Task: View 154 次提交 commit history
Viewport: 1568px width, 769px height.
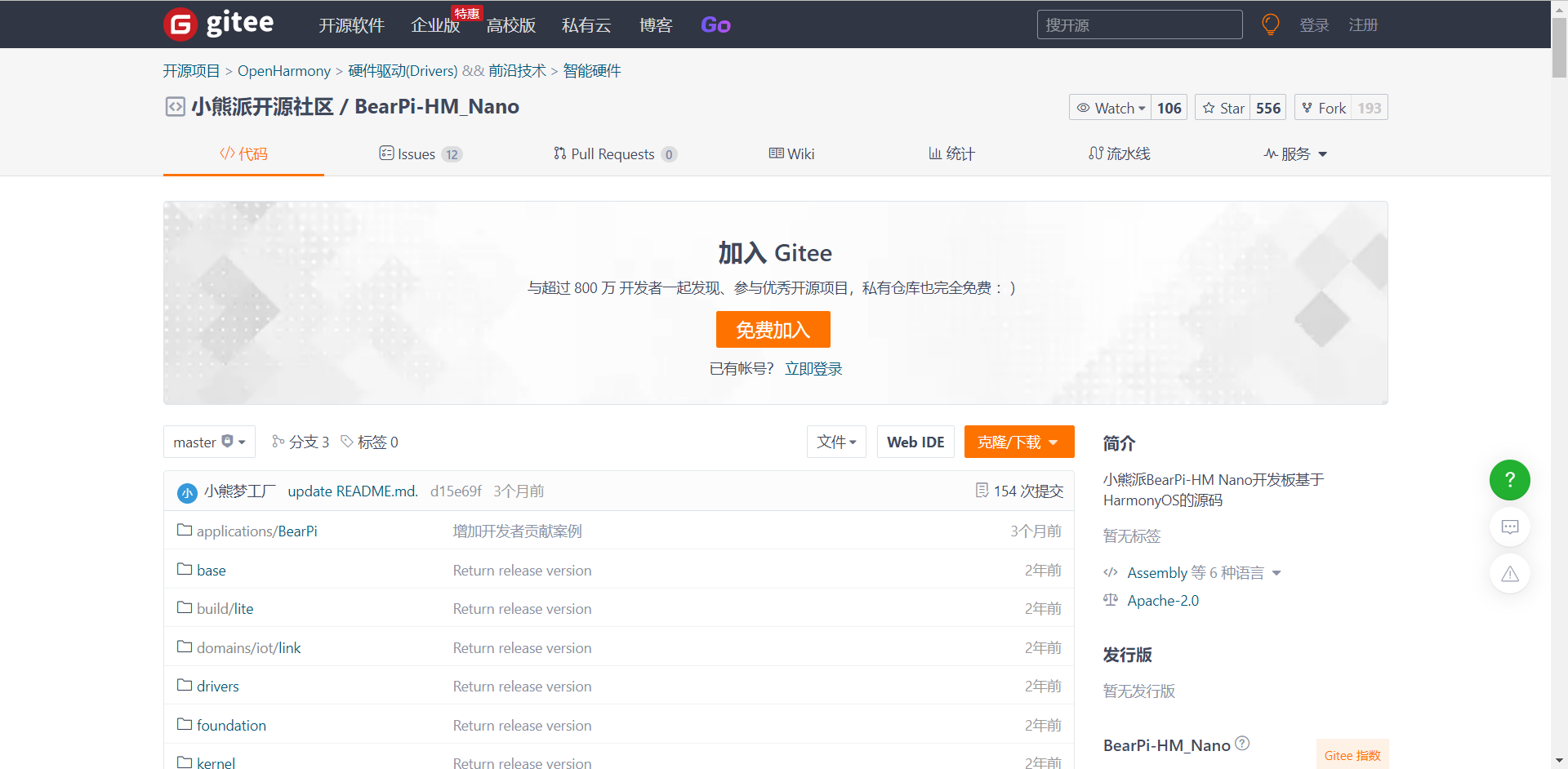Action: [x=1020, y=491]
